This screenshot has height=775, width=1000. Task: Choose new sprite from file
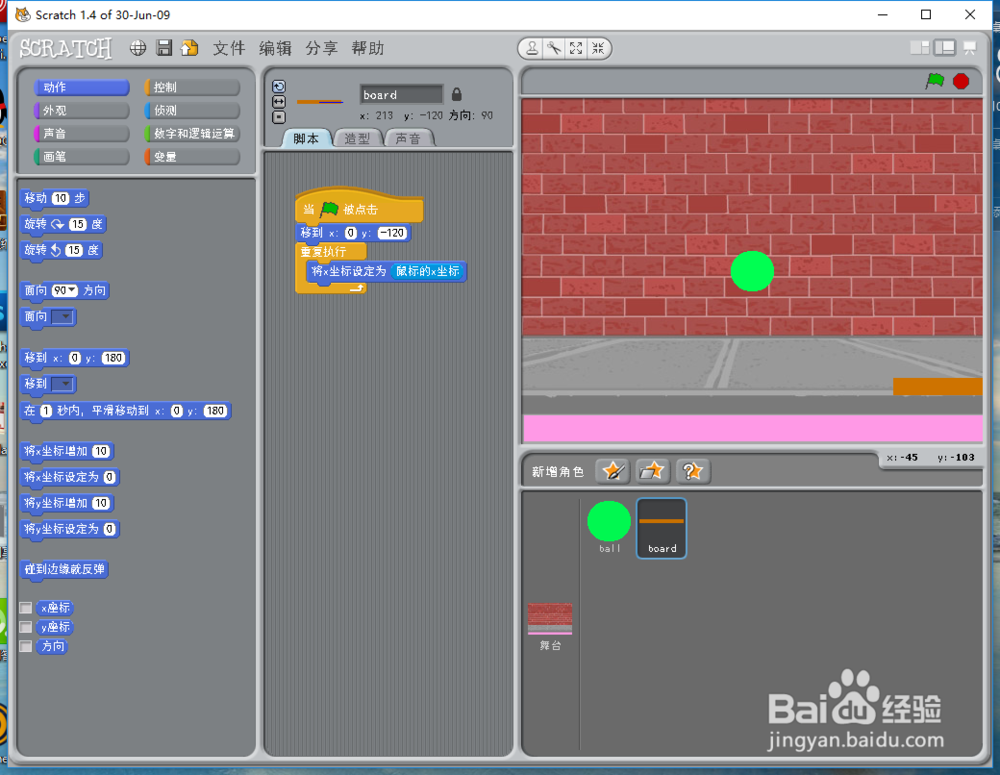click(x=652, y=471)
